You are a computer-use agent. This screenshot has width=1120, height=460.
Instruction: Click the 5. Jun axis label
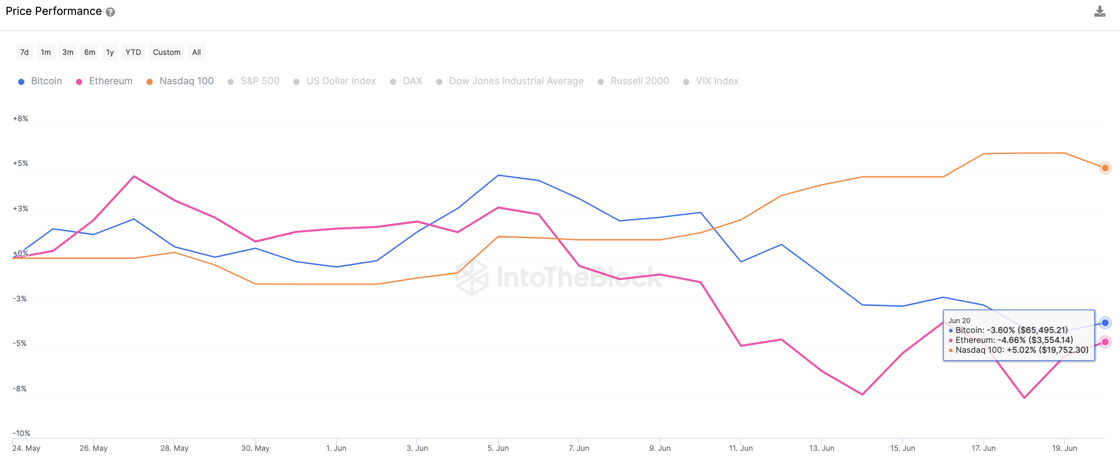click(499, 451)
